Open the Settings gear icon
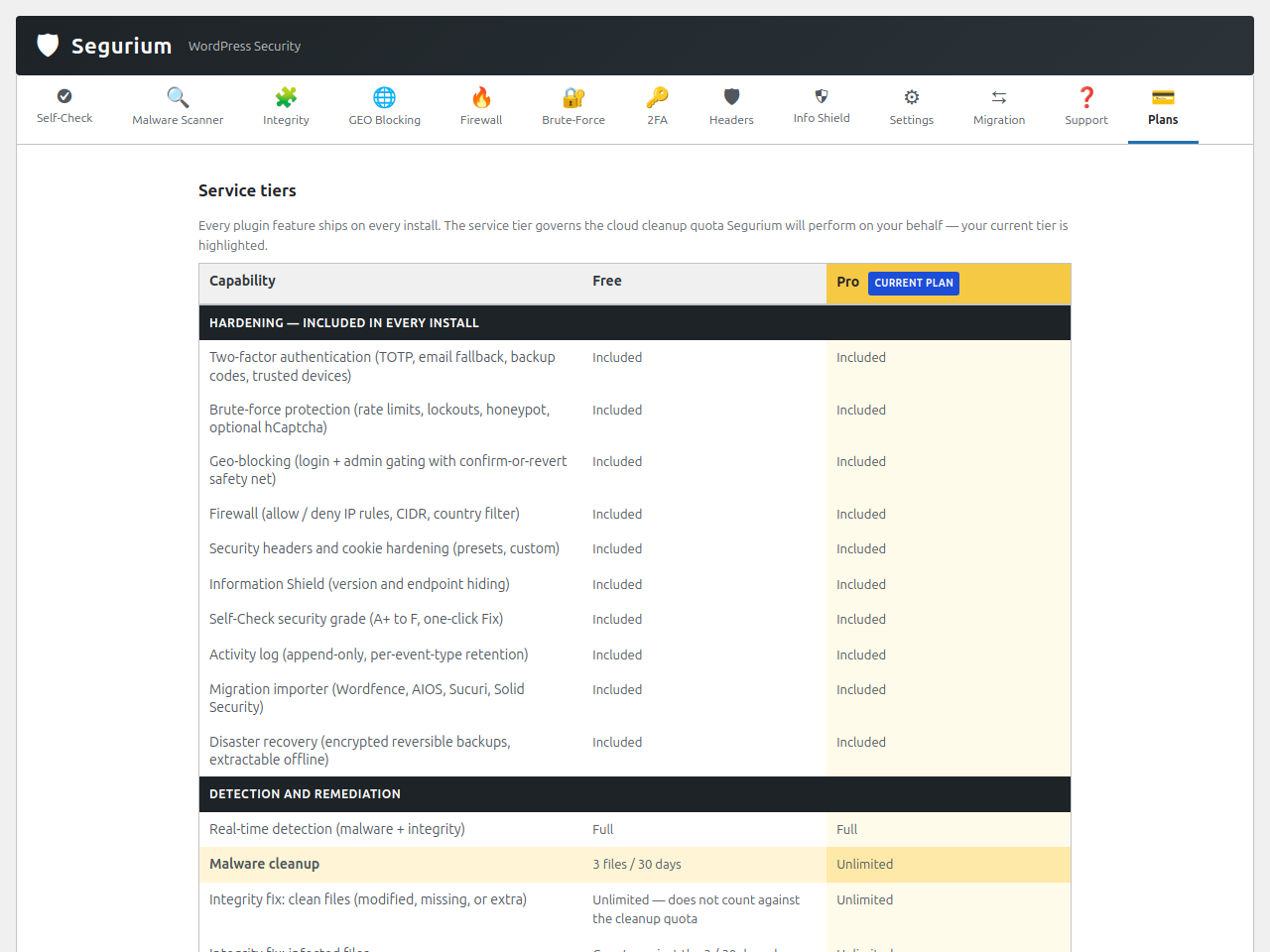Viewport: 1270px width, 952px height. (911, 97)
